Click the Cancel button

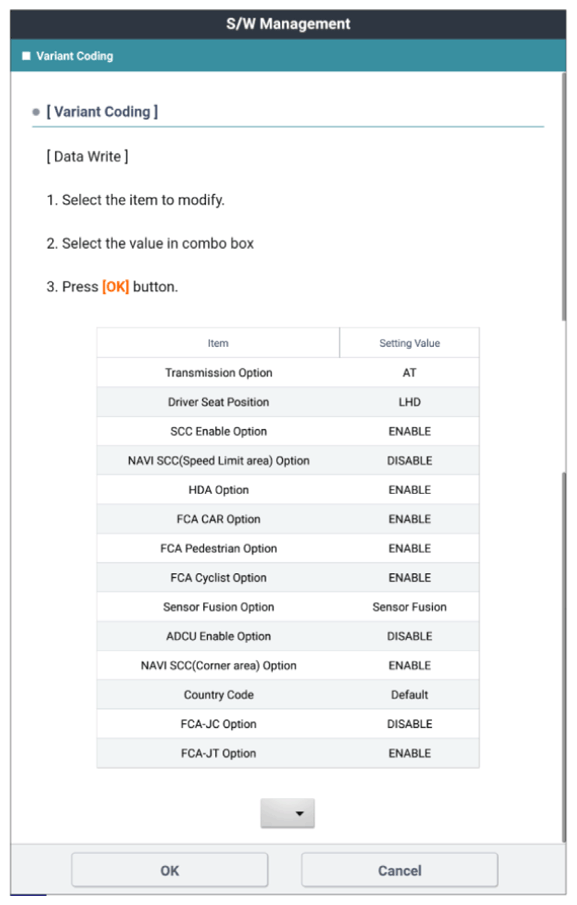[399, 870]
